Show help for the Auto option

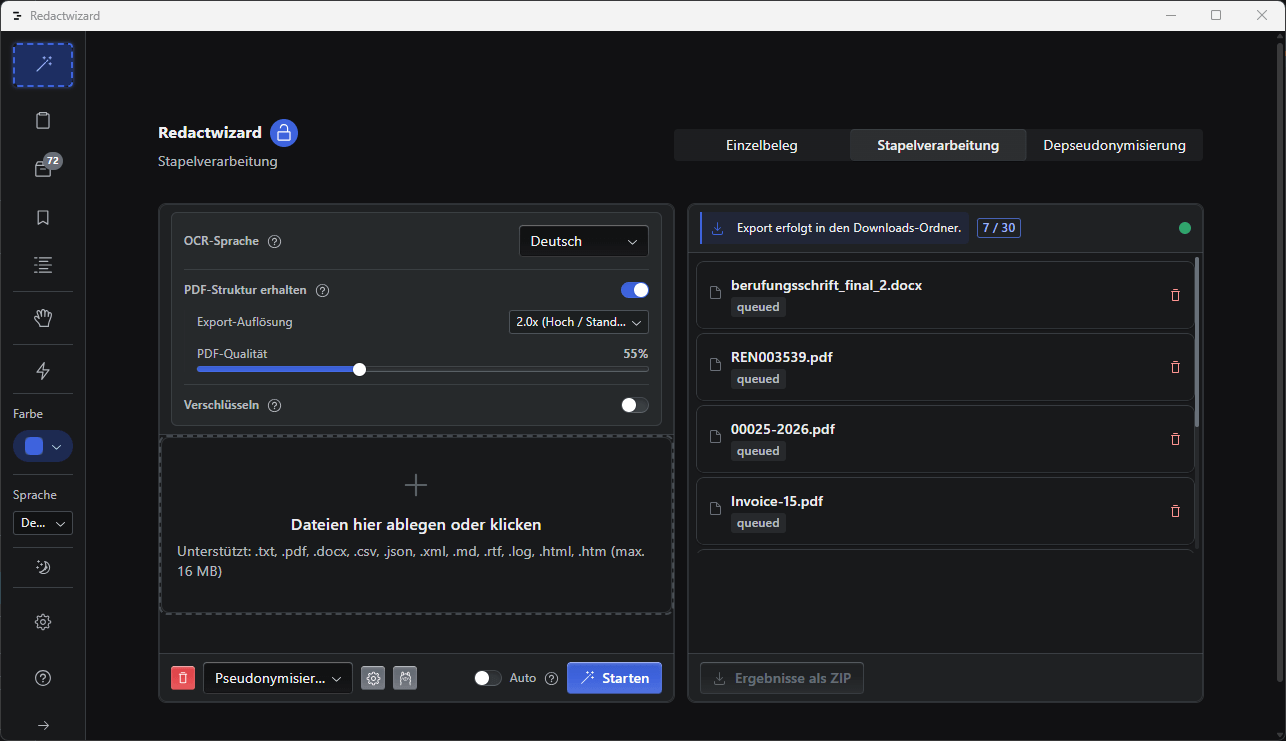pyautogui.click(x=551, y=678)
